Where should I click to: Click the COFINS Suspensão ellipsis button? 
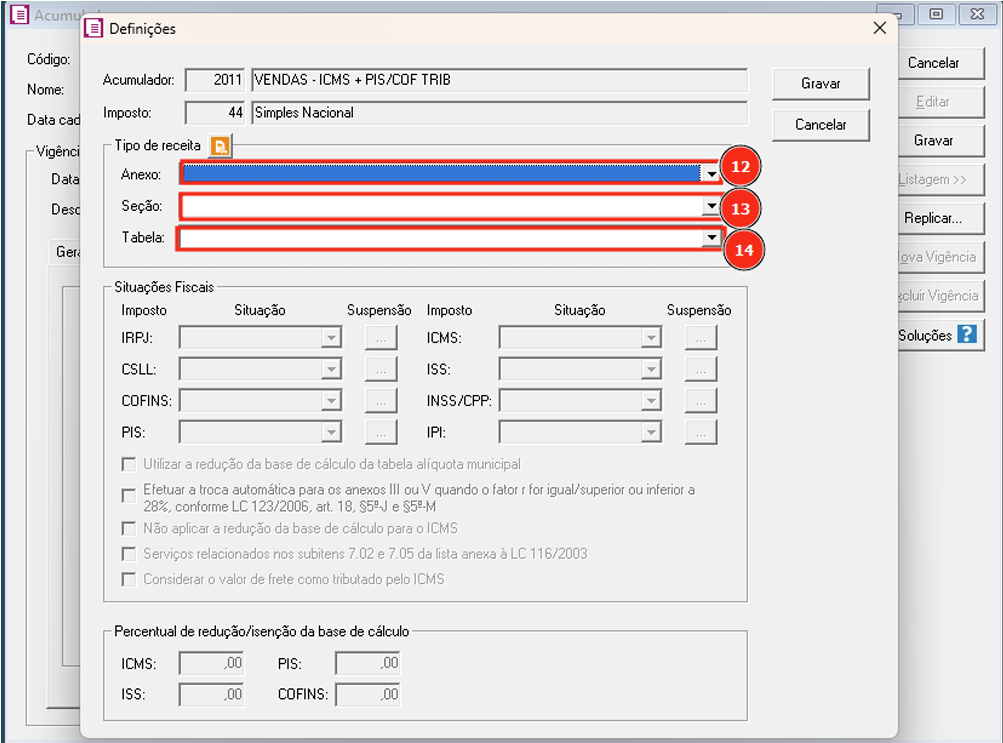380,401
